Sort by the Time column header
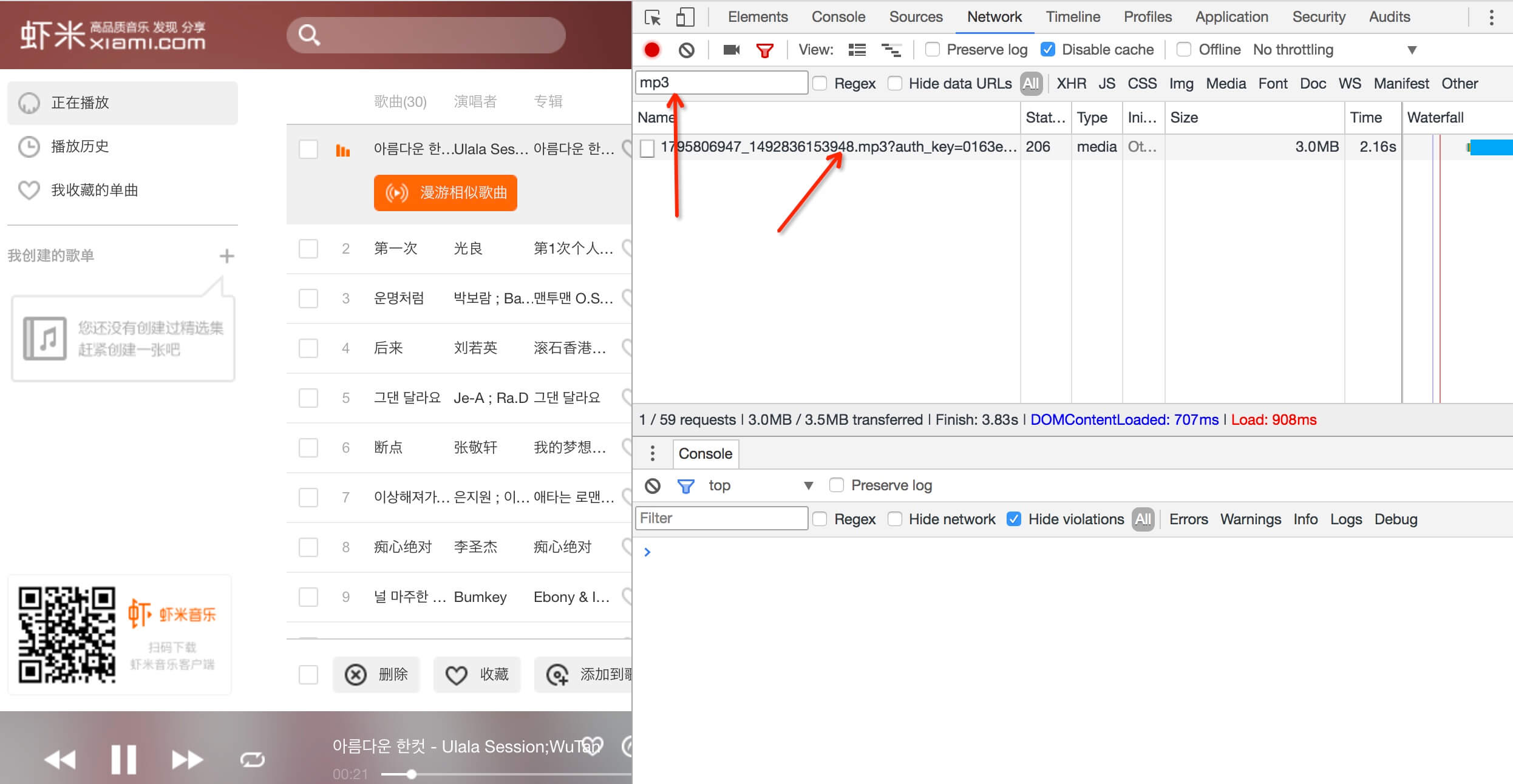Image resolution: width=1513 pixels, height=784 pixels. (x=1373, y=118)
